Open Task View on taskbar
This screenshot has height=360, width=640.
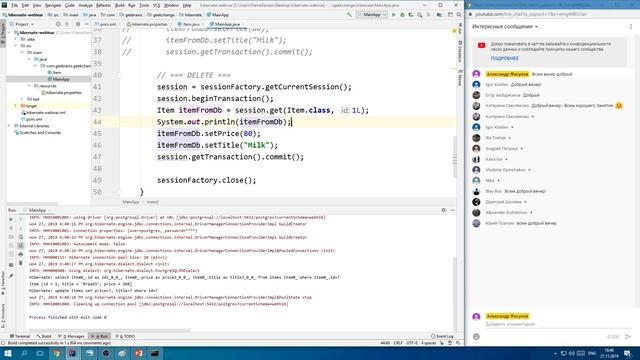pyautogui.click(x=40, y=353)
